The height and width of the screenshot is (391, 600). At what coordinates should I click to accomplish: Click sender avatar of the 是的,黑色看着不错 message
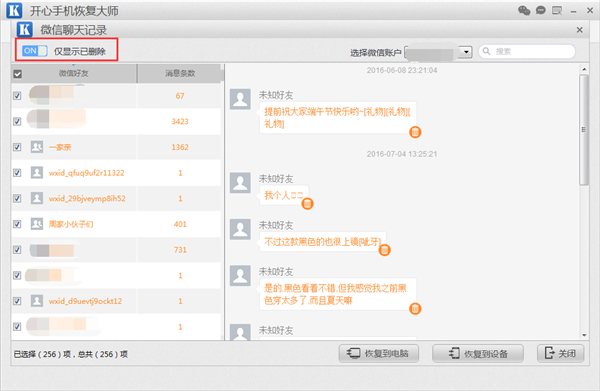point(240,276)
